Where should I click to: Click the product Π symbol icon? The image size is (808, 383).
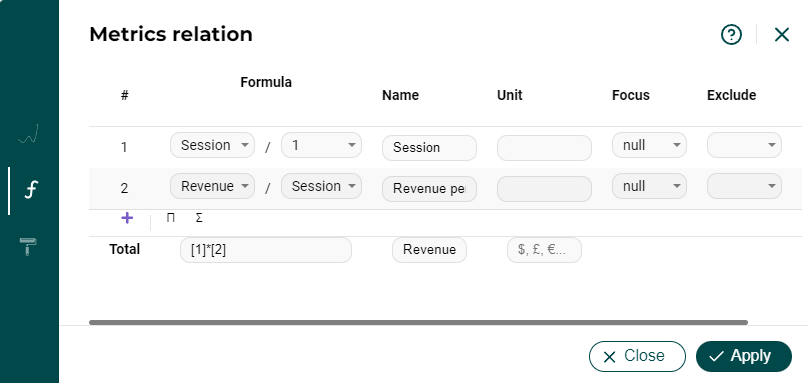tap(171, 218)
